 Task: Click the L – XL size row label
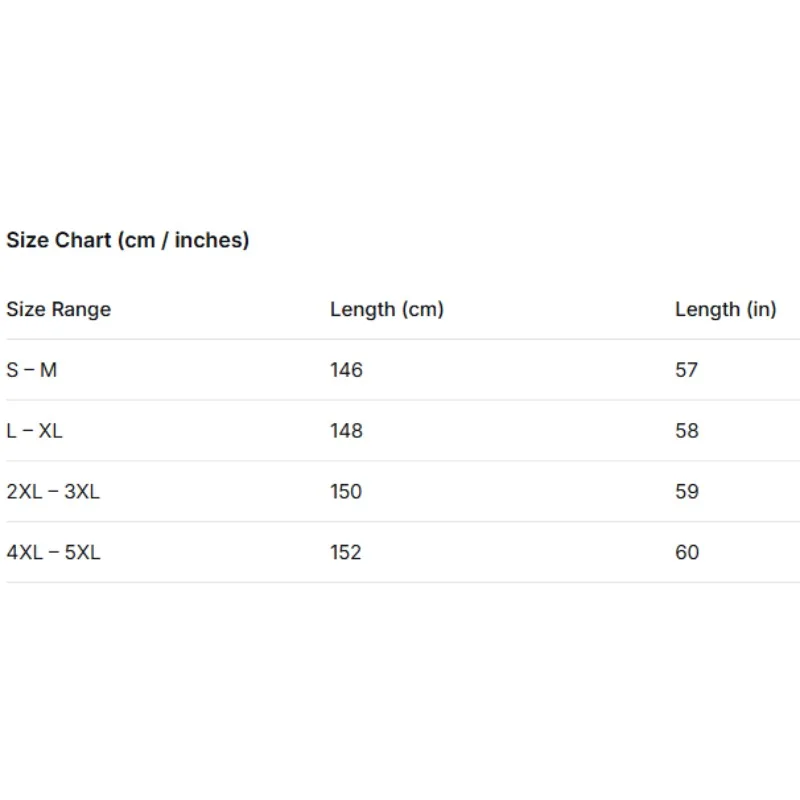tap(34, 431)
